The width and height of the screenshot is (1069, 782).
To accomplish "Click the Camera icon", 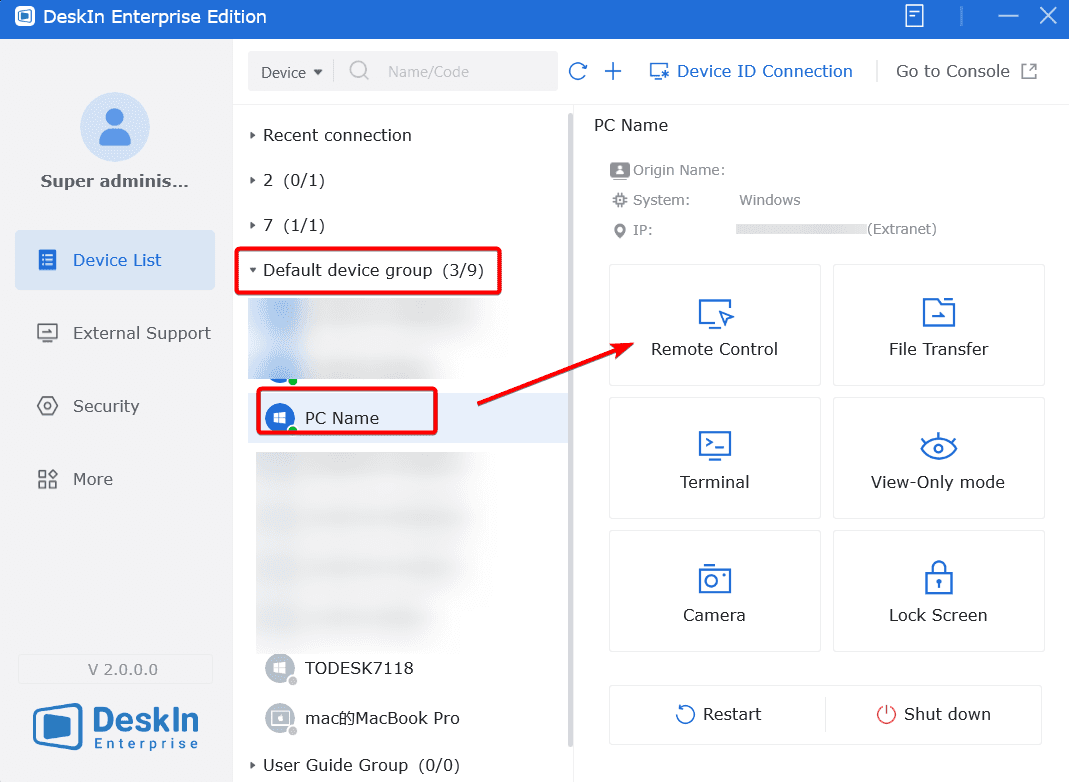I will (x=714, y=579).
